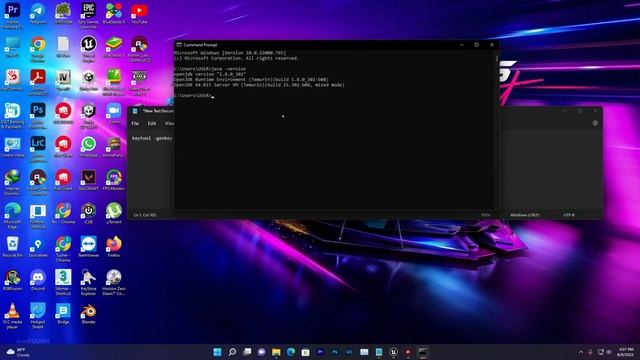Switch to Unreal Engine on the taskbar

pyautogui.click(x=393, y=352)
